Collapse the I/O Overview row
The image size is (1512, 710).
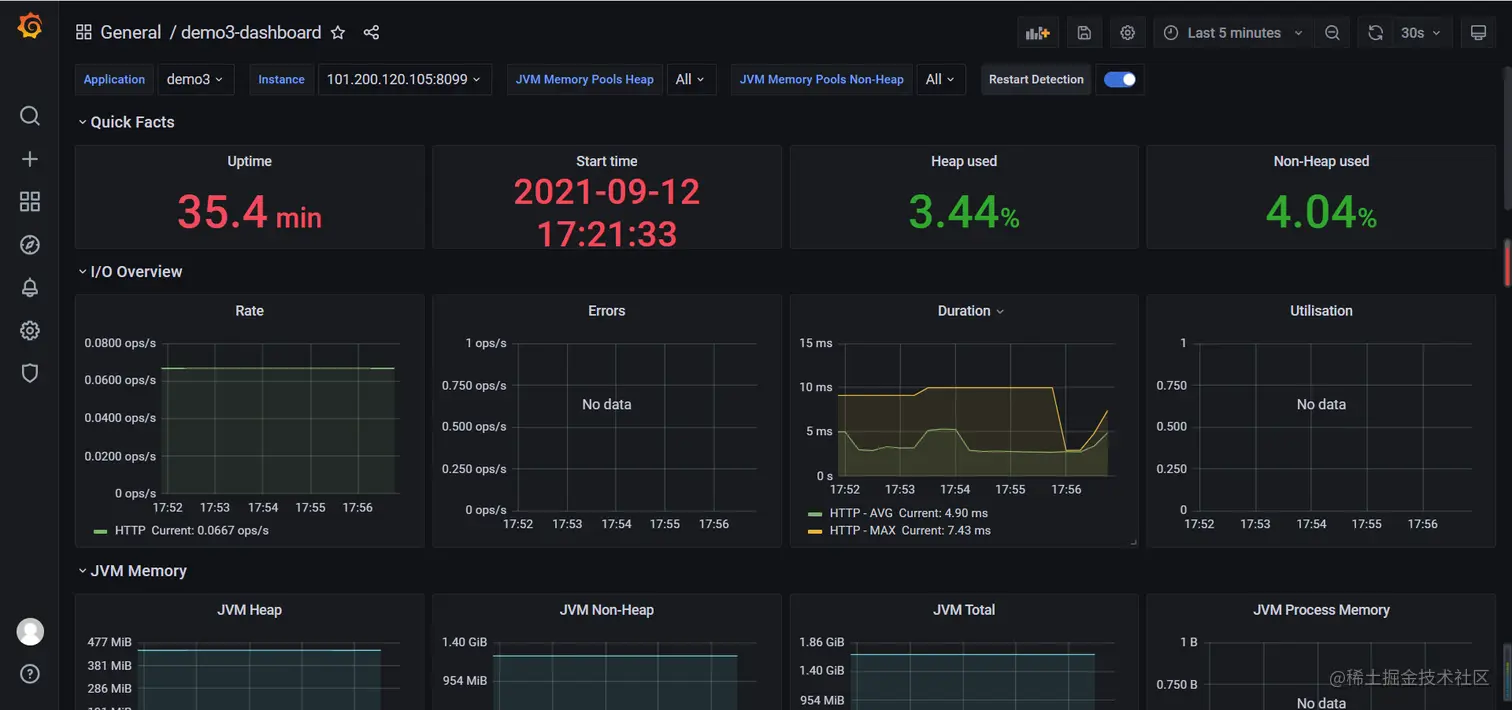[130, 272]
